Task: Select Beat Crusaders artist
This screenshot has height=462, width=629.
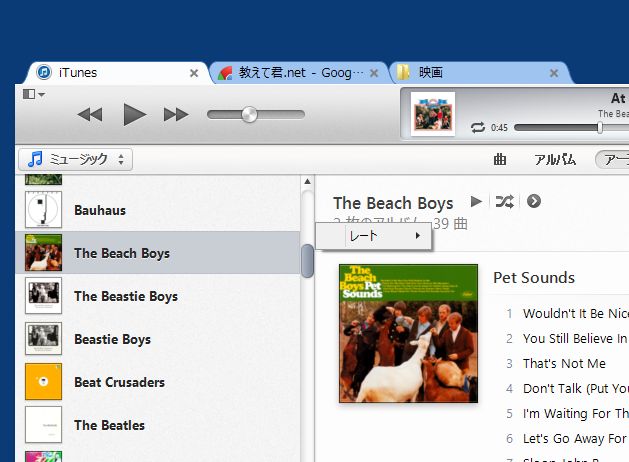Action: coord(158,381)
